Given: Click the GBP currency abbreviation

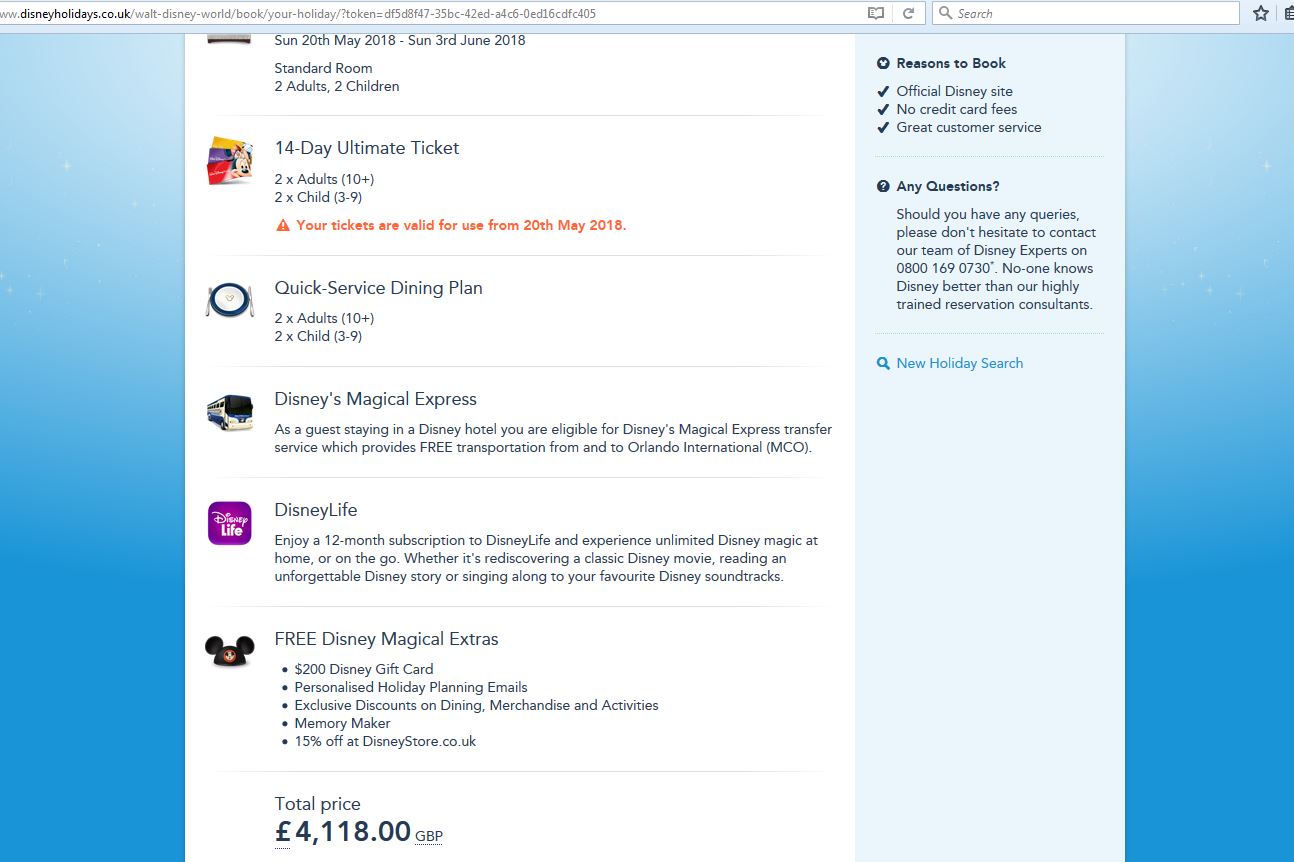Looking at the screenshot, I should (429, 836).
